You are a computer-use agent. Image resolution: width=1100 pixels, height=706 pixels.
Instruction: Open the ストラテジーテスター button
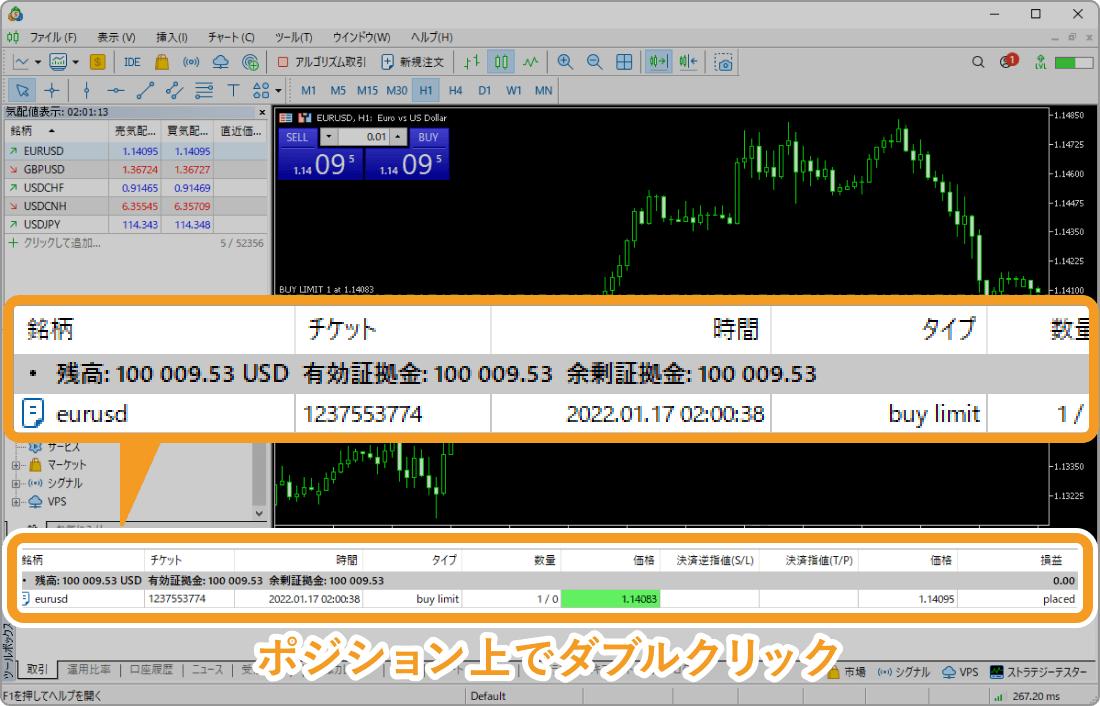click(x=1038, y=672)
